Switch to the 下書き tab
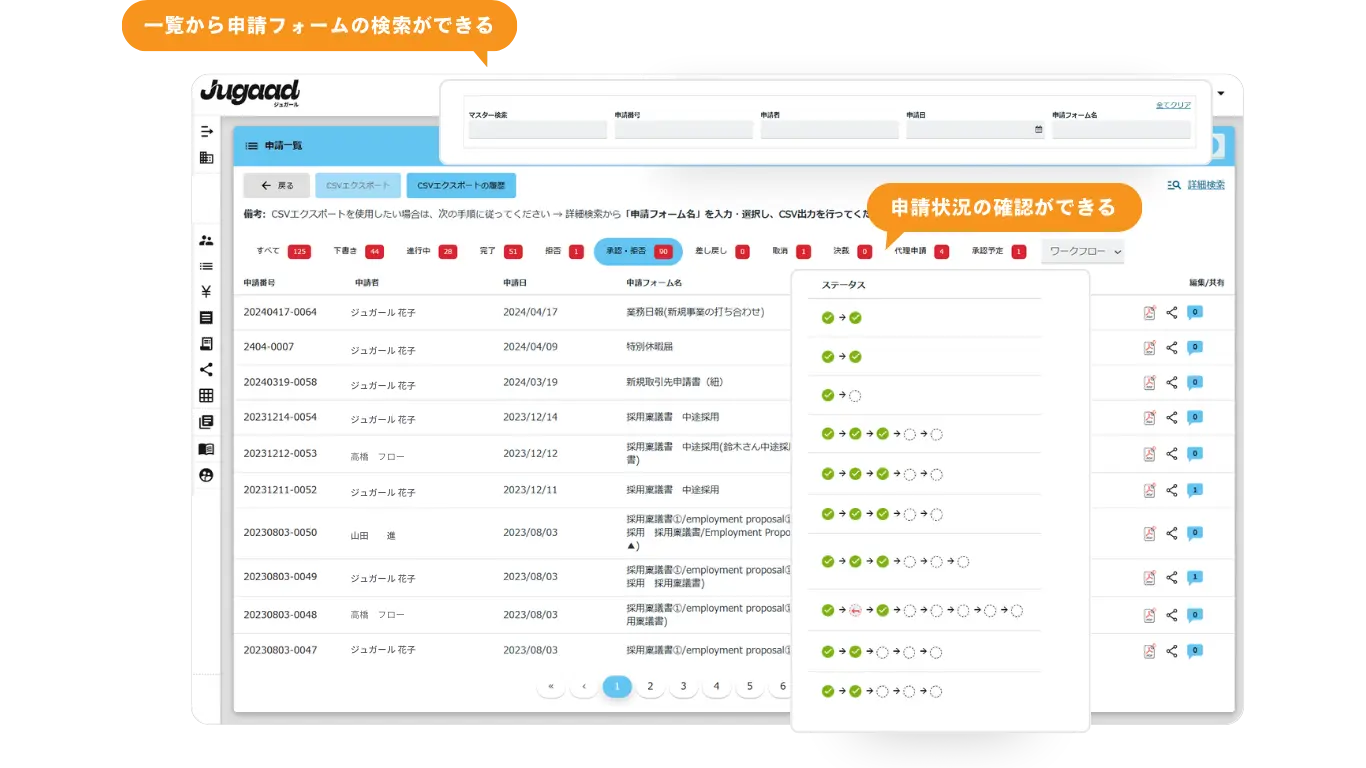The image size is (1366, 768). (358, 251)
